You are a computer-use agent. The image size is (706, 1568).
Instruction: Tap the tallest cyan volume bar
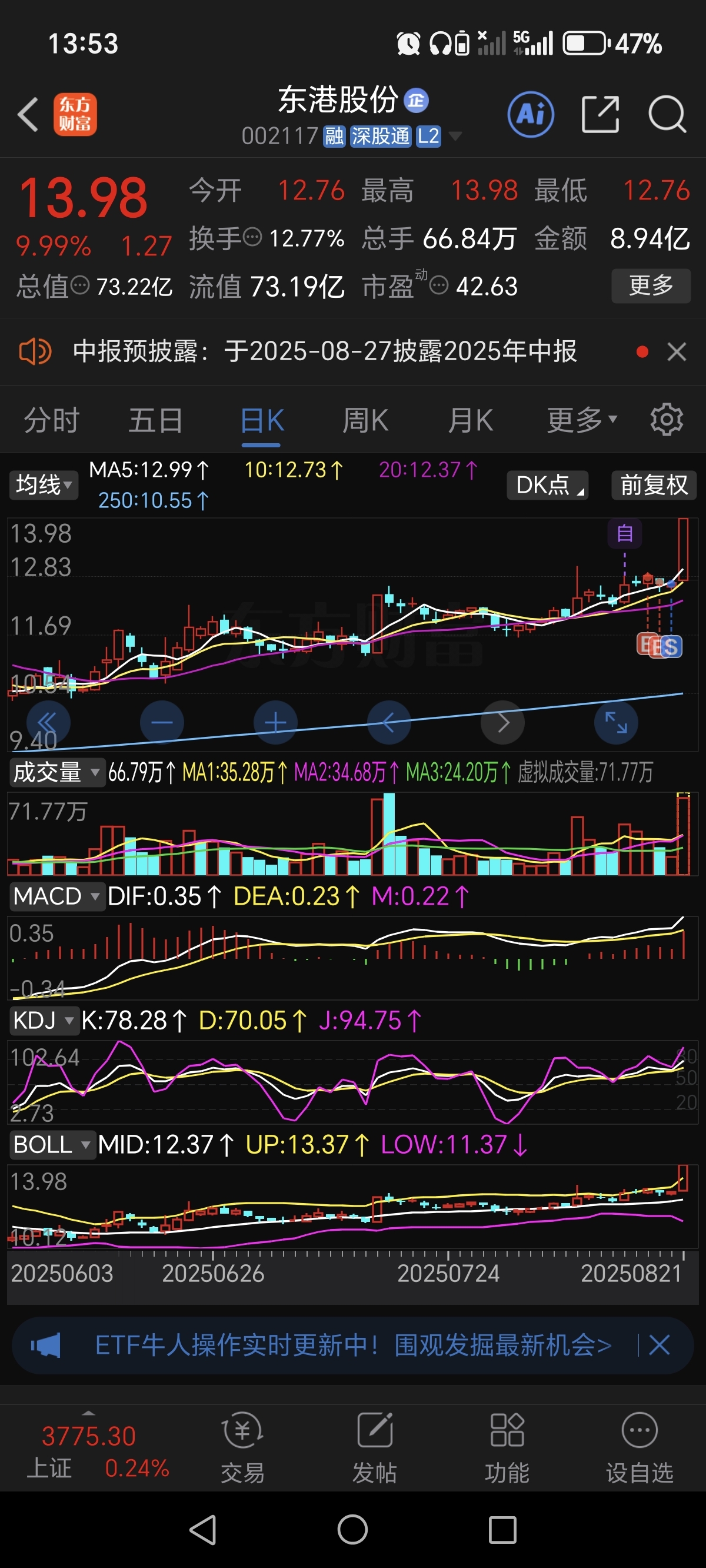tap(389, 834)
